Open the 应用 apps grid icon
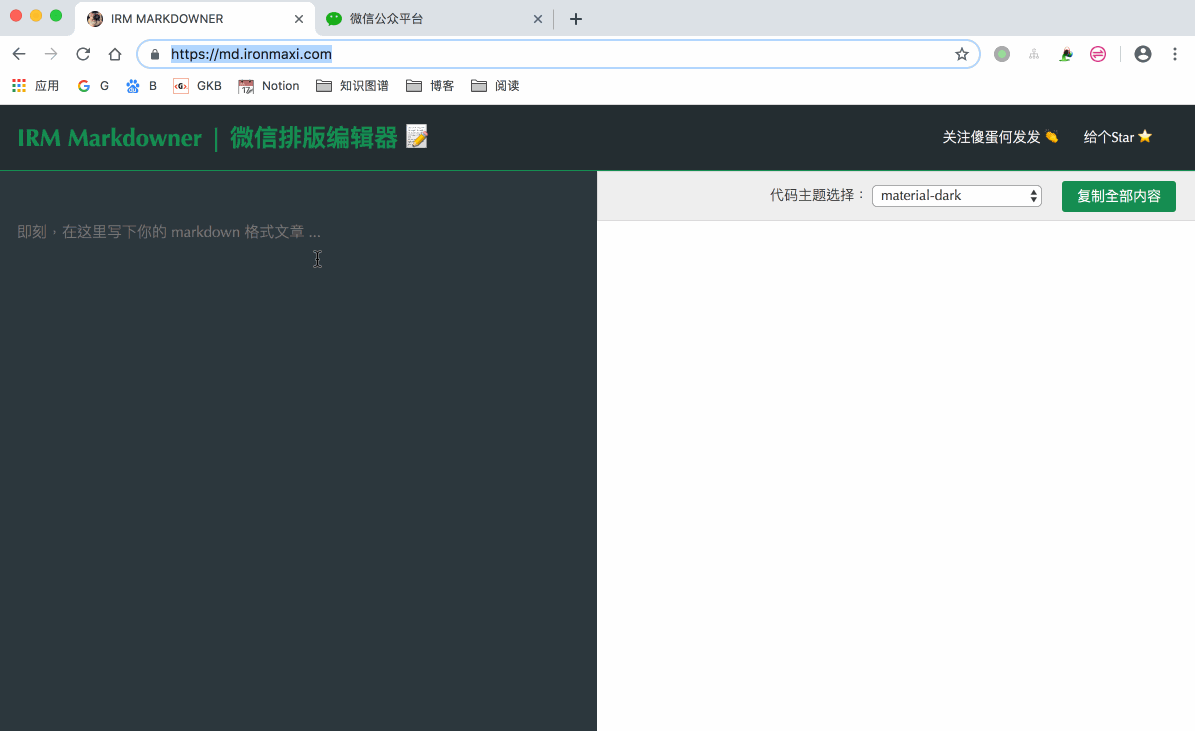 (18, 85)
